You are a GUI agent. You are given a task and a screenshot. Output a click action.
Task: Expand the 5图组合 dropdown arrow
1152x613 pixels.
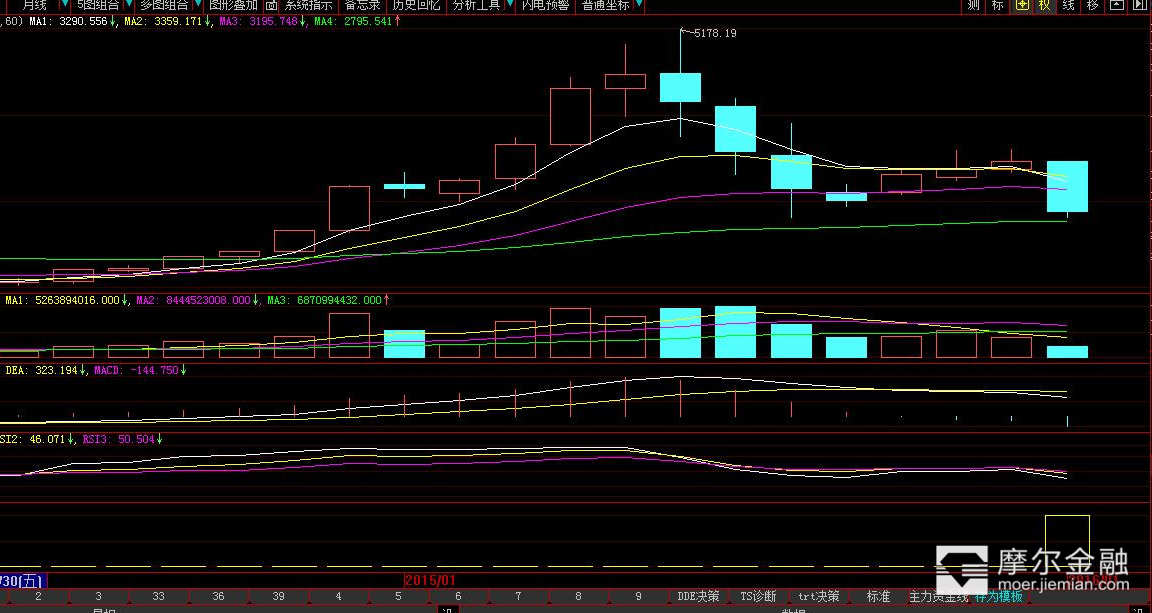point(128,5)
